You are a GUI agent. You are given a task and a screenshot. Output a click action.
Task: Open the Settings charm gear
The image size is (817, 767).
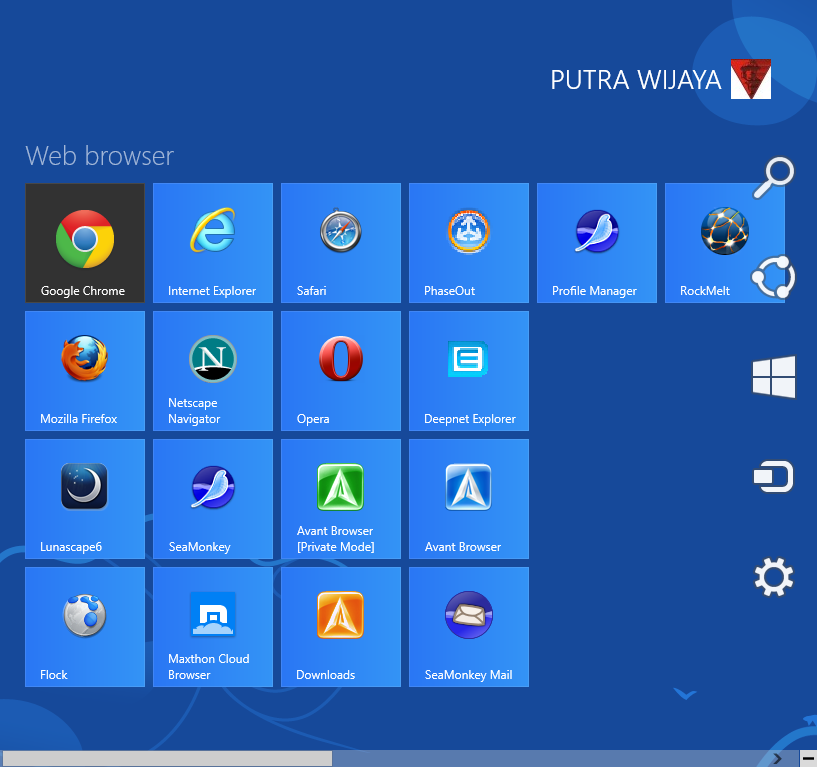click(x=773, y=577)
